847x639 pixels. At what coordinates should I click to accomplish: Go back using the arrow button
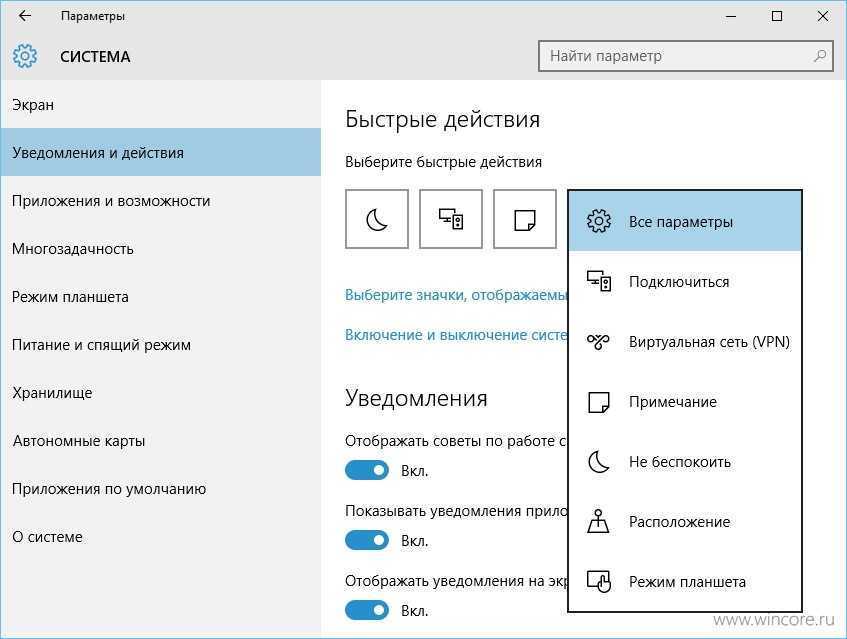click(25, 16)
